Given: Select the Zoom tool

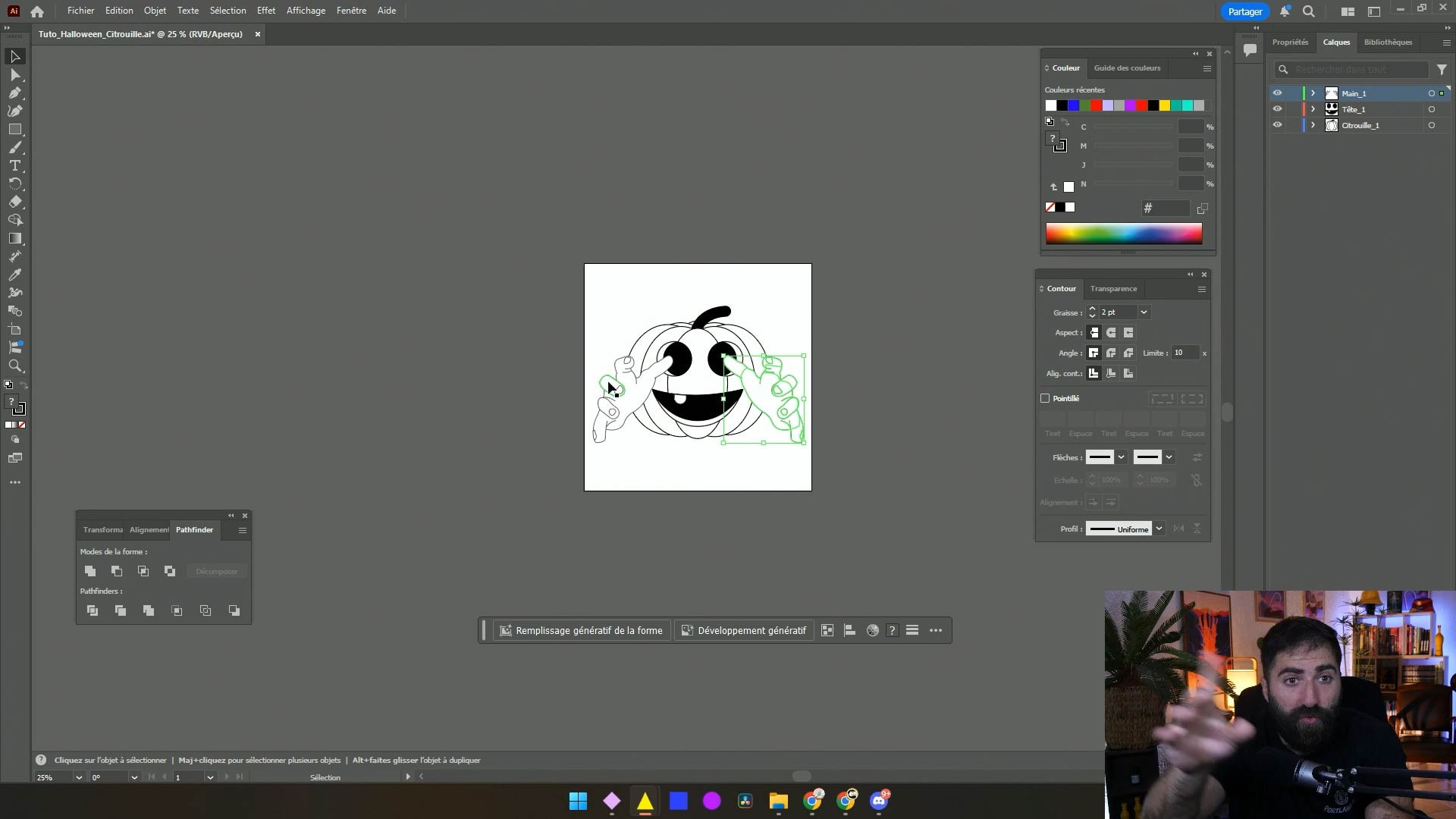Looking at the screenshot, I should pos(15,366).
